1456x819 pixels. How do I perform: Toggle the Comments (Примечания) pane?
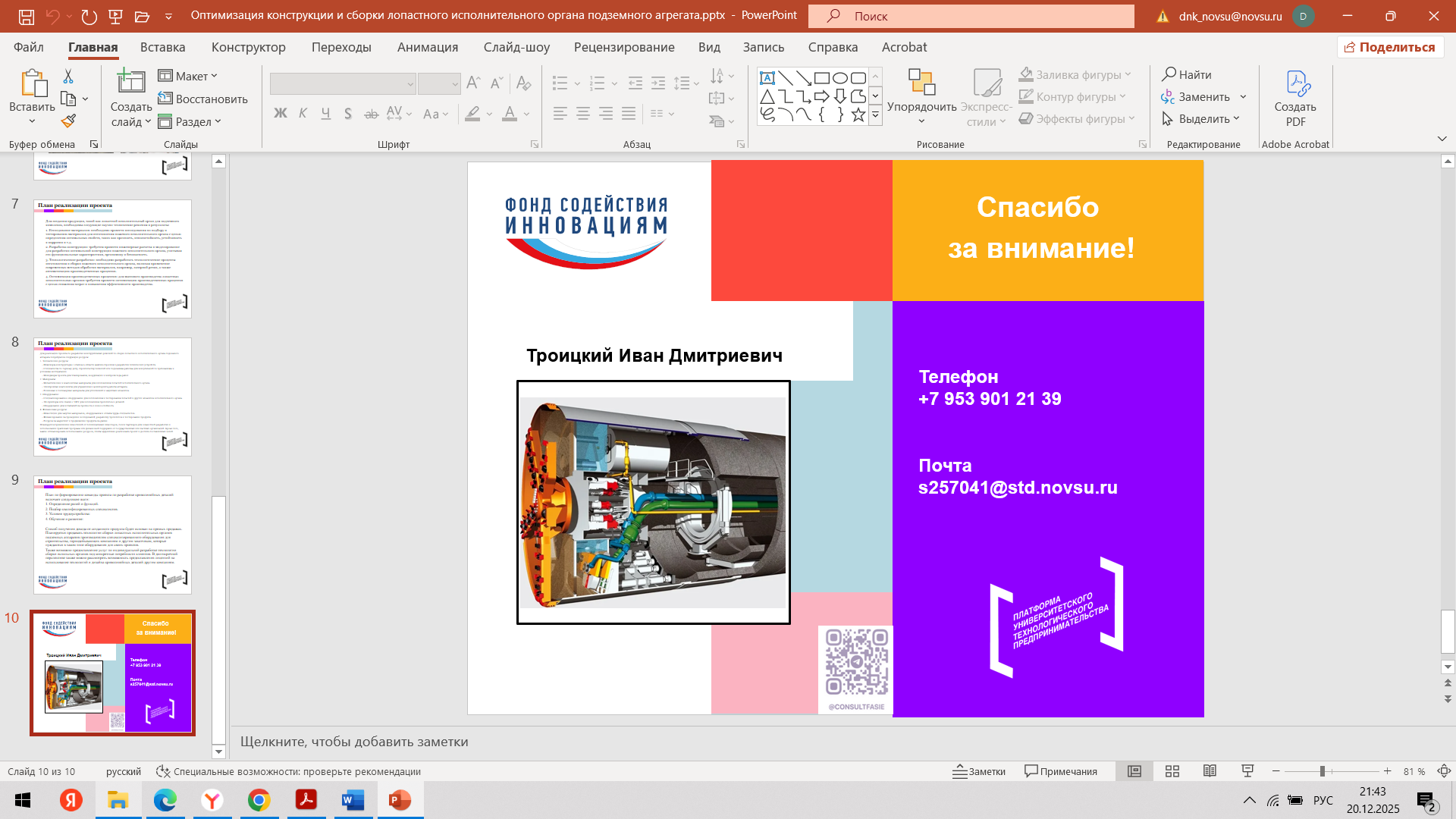click(x=1061, y=771)
